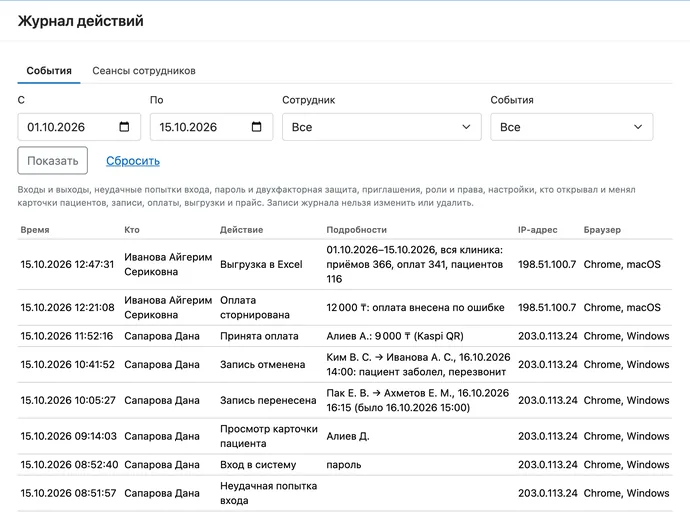This screenshot has width=690, height=523.
Task: Select the timestamp 15.10.2026 12:21:08
Action: click(x=67, y=308)
